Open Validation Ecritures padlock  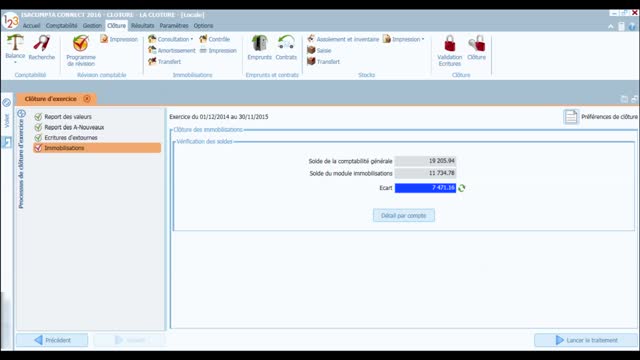pyautogui.click(x=449, y=50)
